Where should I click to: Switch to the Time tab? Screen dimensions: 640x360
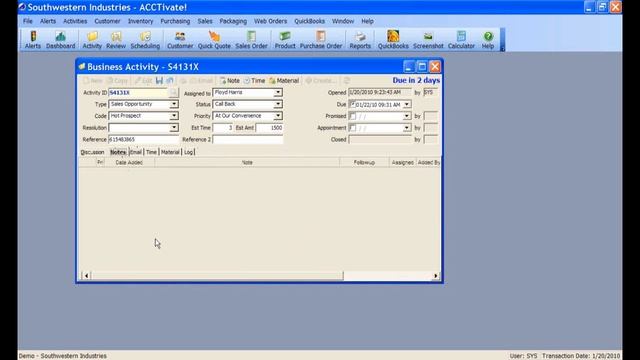151,152
